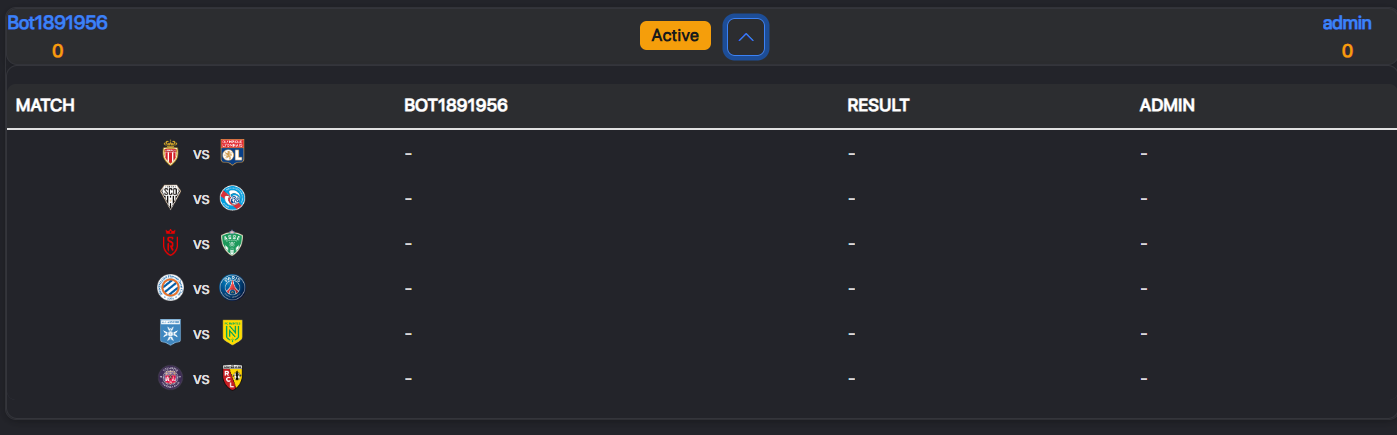Click the BOT1891956 column header
This screenshot has height=435, width=1397.
point(456,105)
